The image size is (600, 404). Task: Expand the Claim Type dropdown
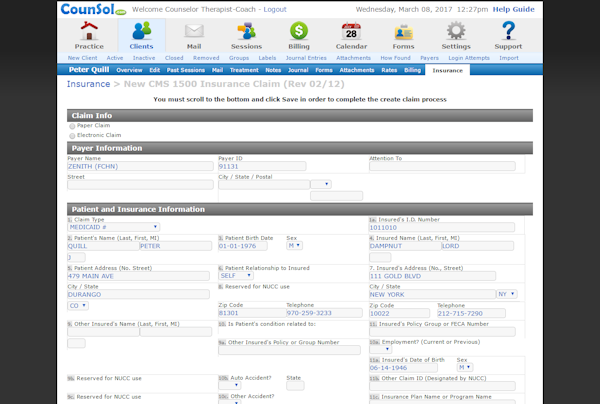click(x=113, y=227)
